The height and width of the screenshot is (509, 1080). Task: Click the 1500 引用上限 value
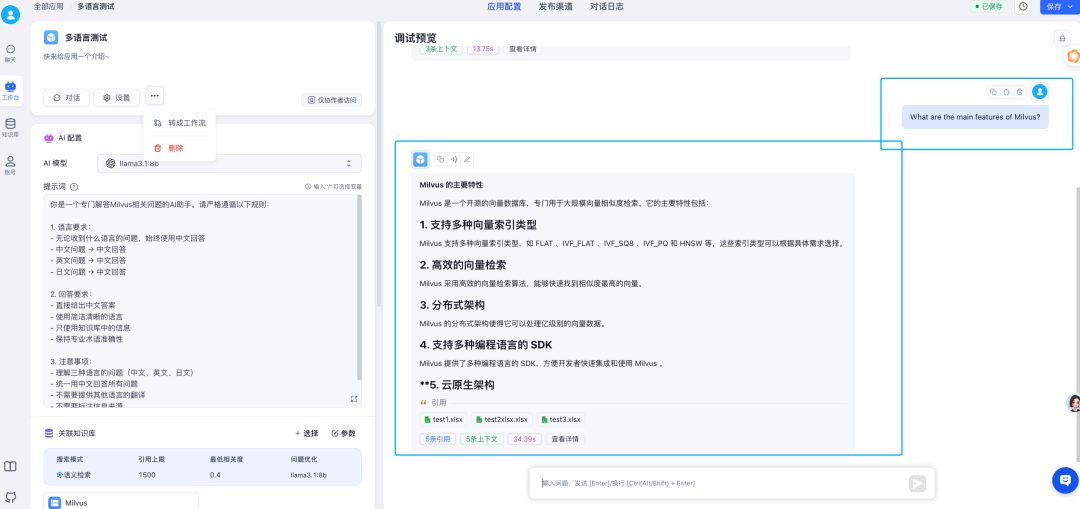point(147,475)
